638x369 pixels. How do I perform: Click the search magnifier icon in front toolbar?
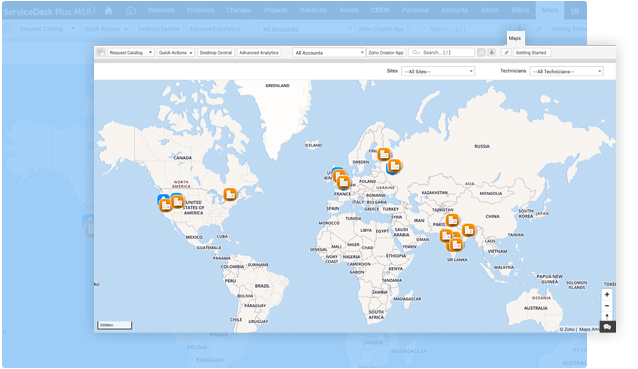tap(415, 52)
